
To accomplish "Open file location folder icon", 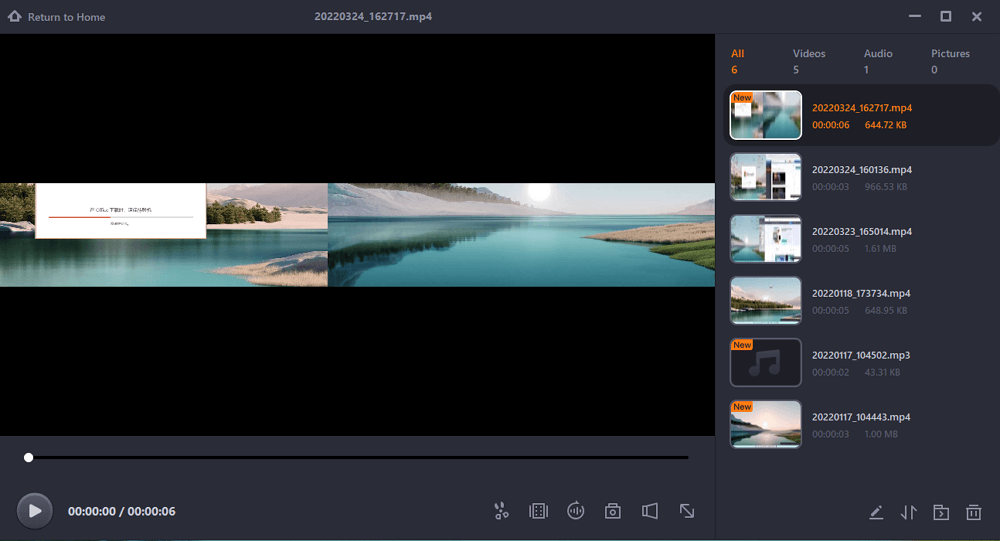I will pos(941,513).
